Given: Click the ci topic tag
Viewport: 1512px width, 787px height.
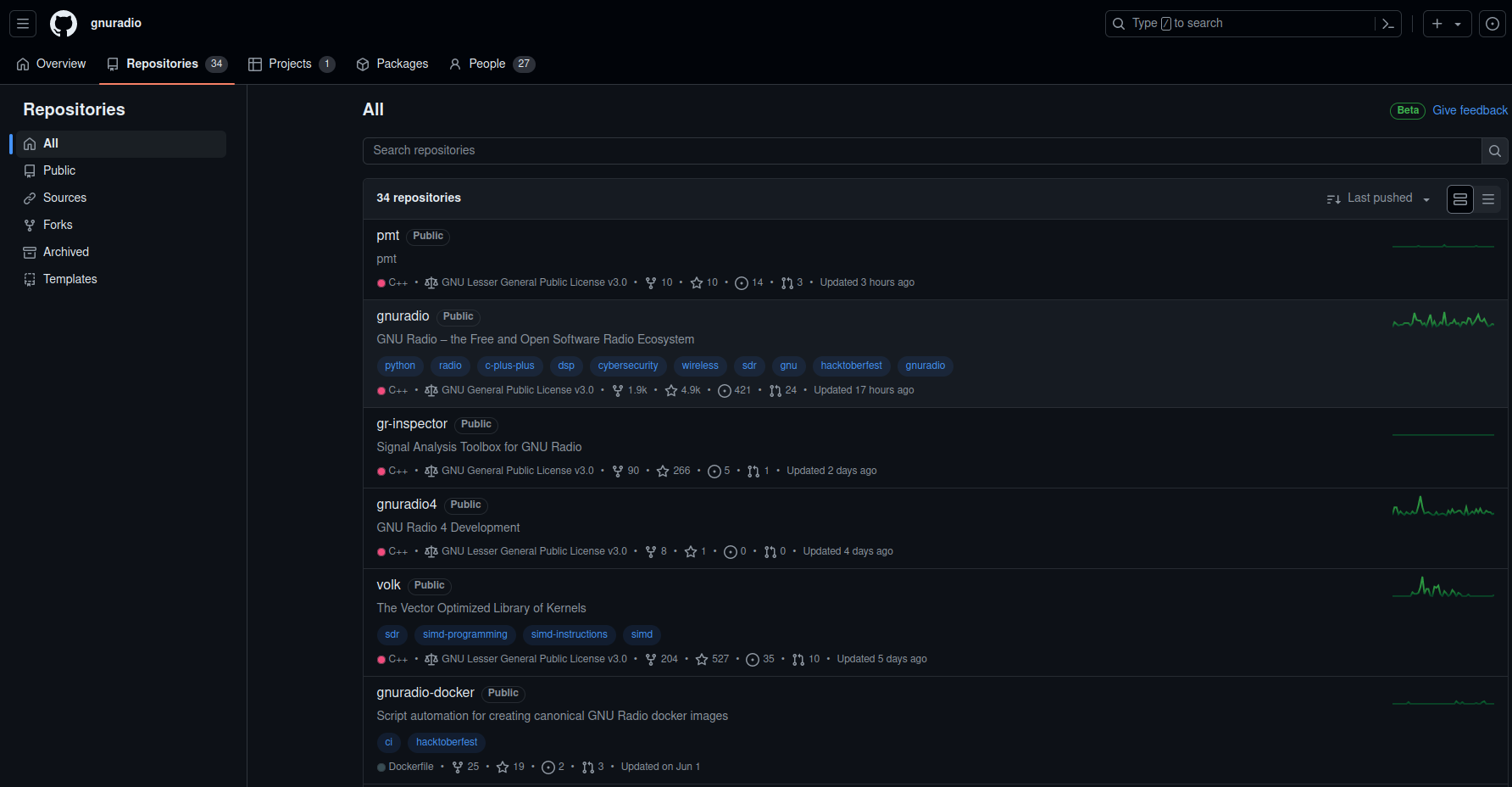Looking at the screenshot, I should pos(389,742).
